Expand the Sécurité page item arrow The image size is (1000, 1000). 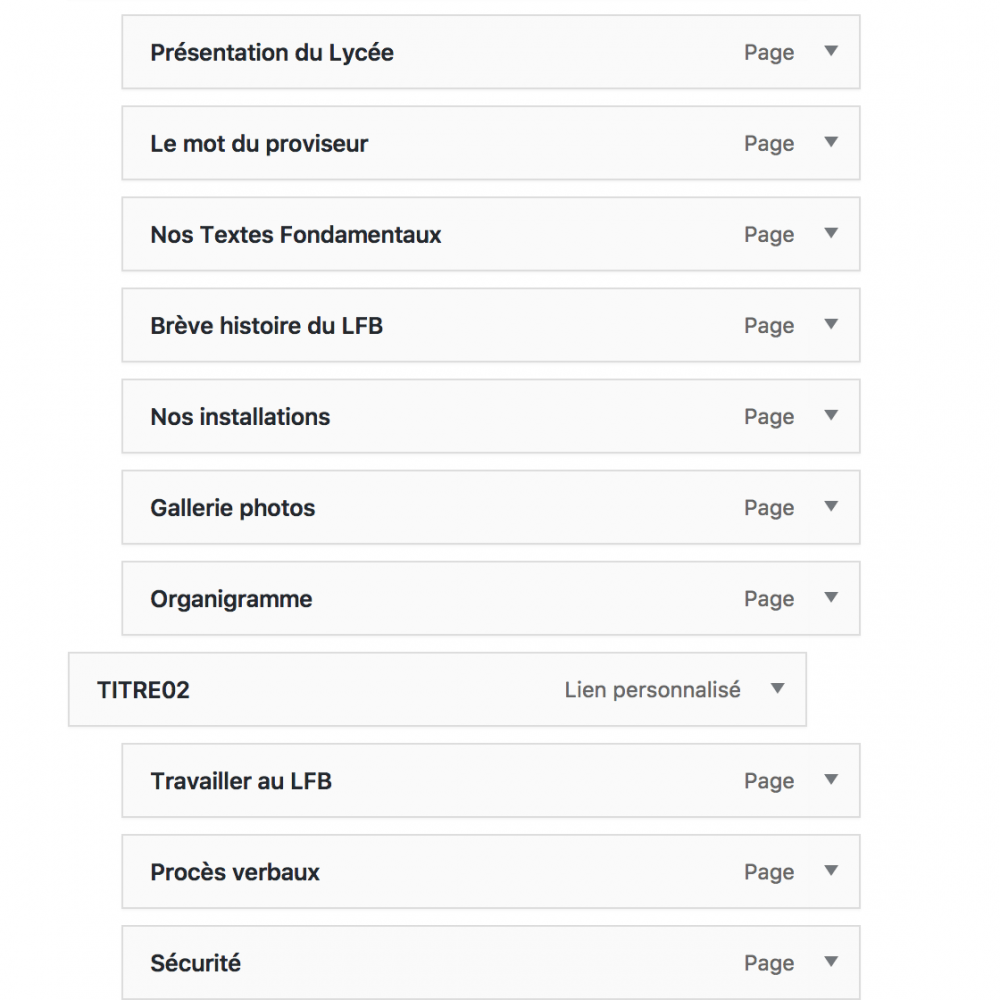830,961
